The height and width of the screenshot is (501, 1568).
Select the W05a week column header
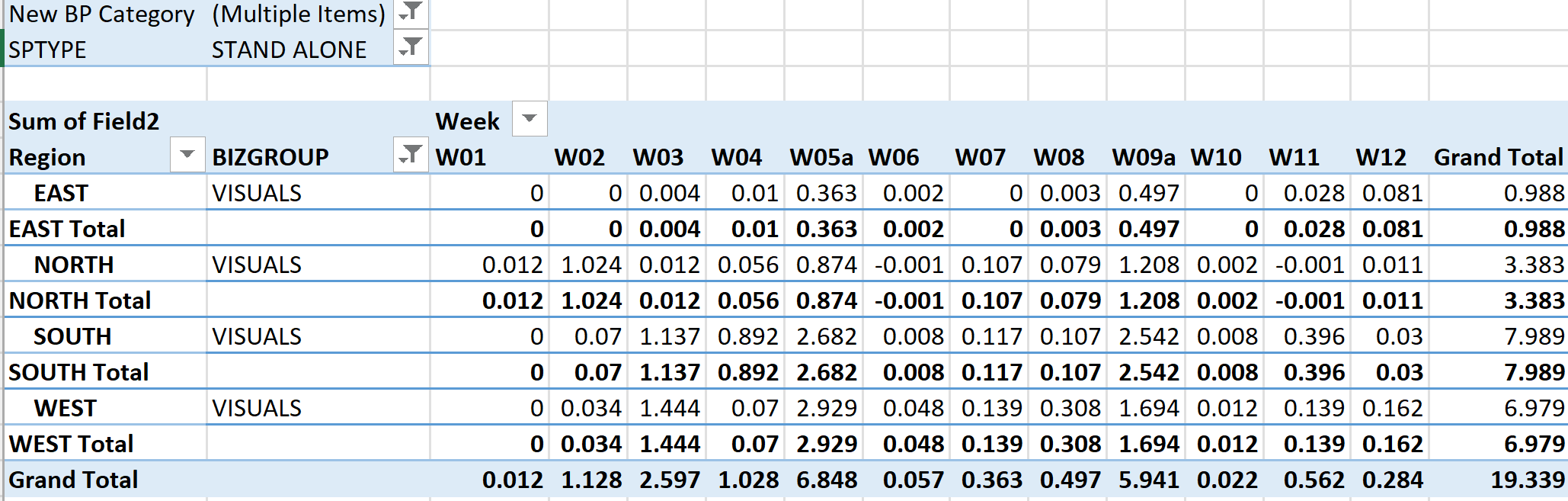click(x=821, y=157)
